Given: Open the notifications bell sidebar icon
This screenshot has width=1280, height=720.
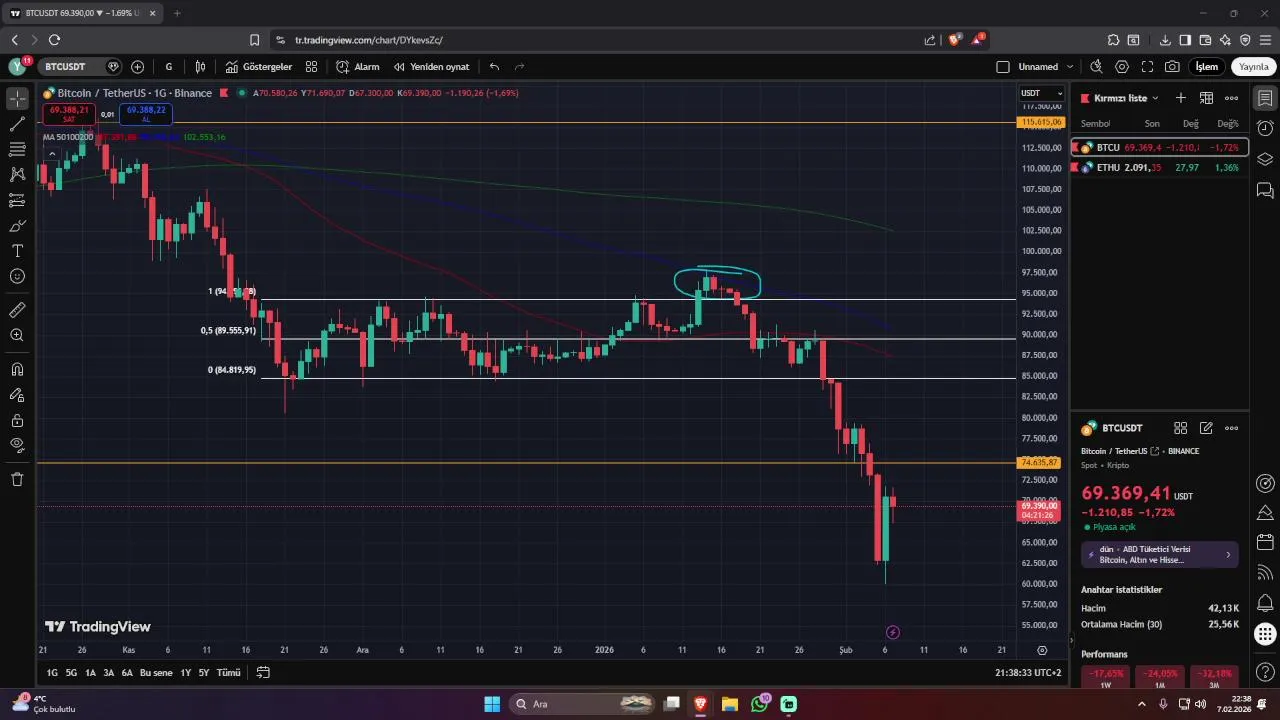Looking at the screenshot, I should [x=1265, y=603].
